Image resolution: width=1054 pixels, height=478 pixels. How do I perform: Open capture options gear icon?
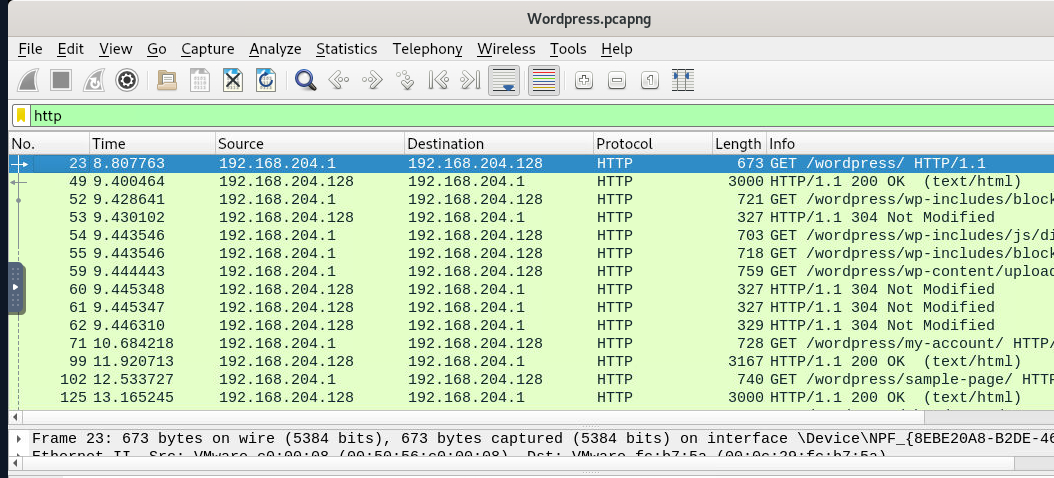pos(127,81)
